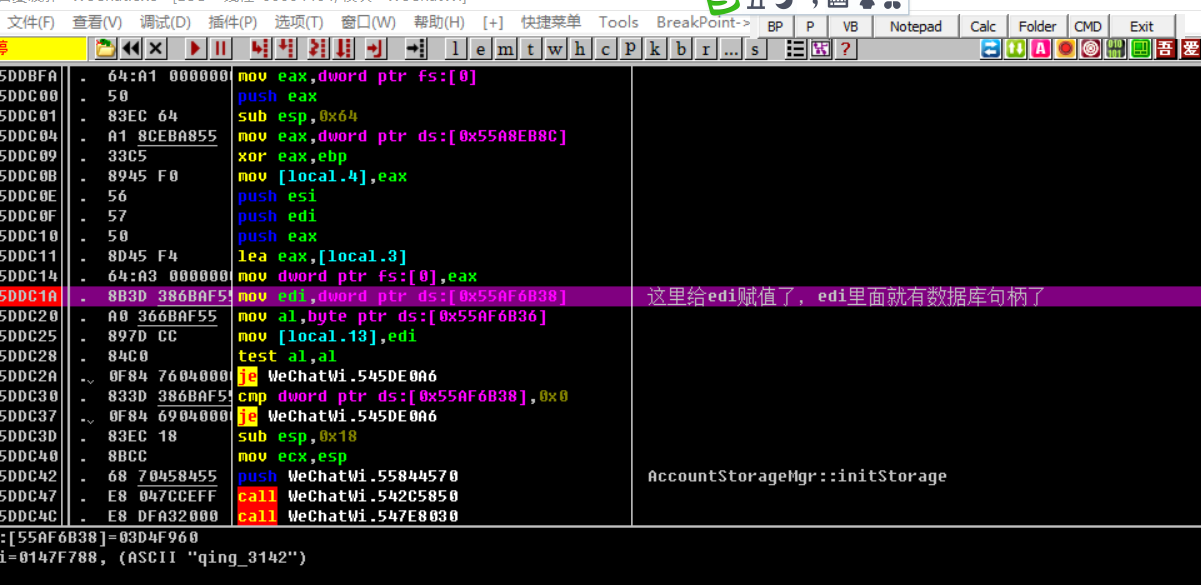The height and width of the screenshot is (585, 1201).
Task: Click the blue swap-arrows plugin icon
Action: point(991,48)
